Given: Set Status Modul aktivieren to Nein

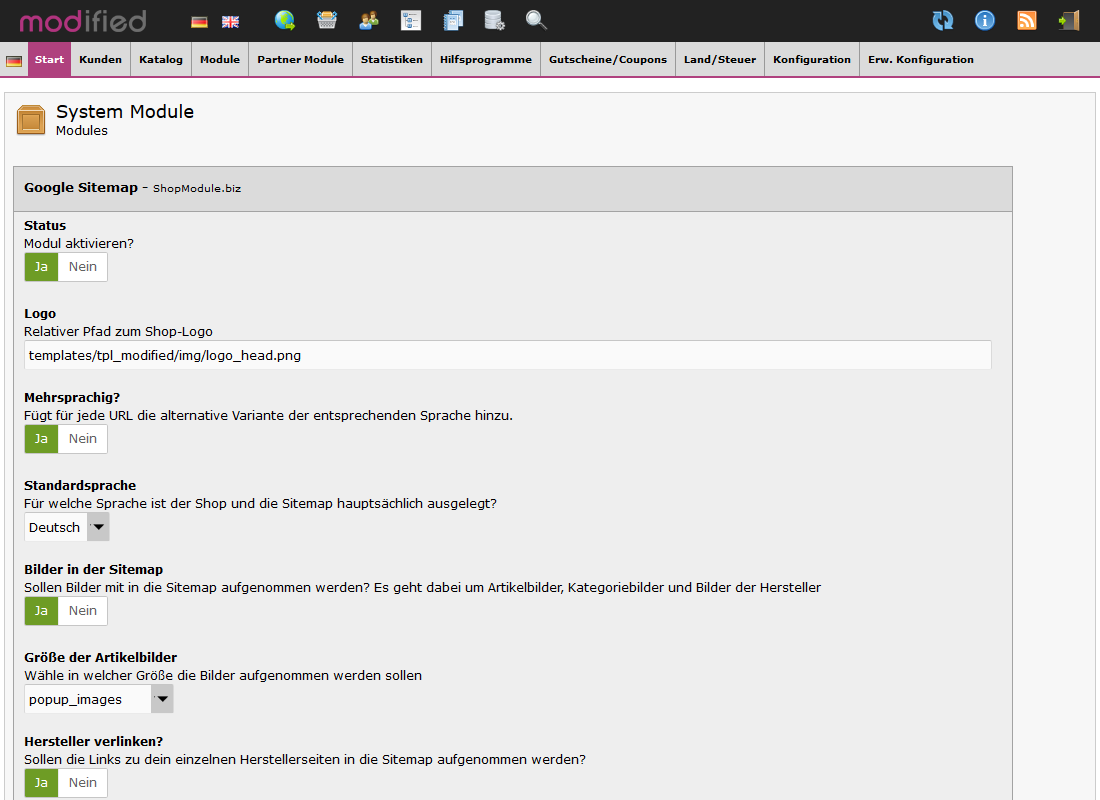Looking at the screenshot, I should pyautogui.click(x=83, y=267).
